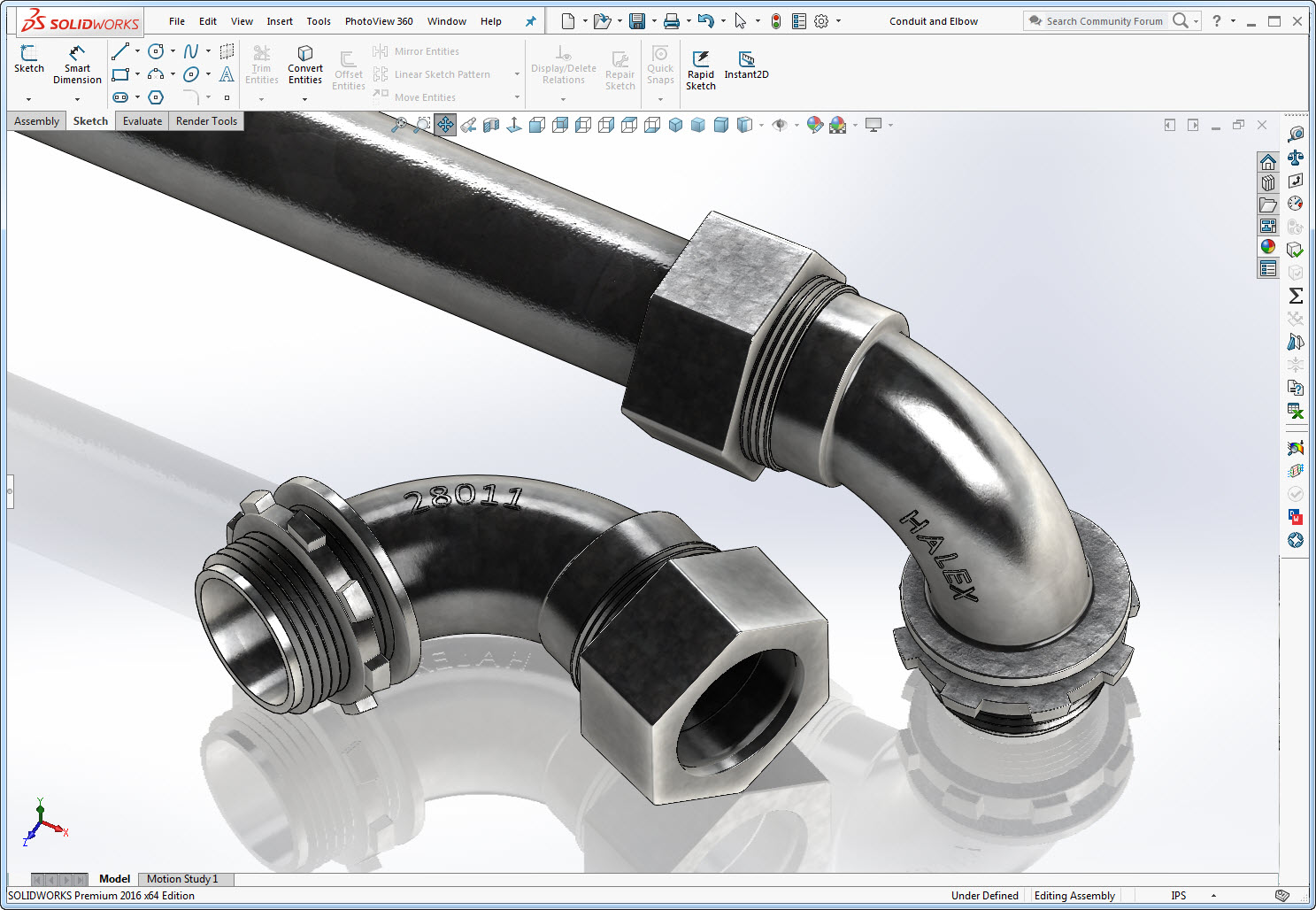
Task: Click the Previous View icon
Action: (x=468, y=125)
